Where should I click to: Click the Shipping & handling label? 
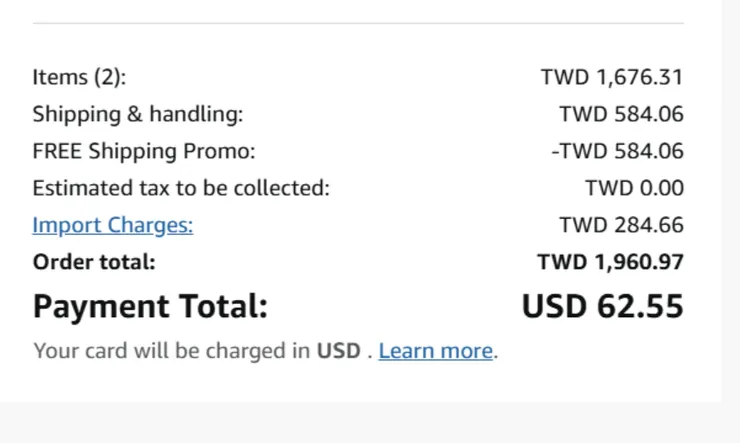tap(138, 114)
